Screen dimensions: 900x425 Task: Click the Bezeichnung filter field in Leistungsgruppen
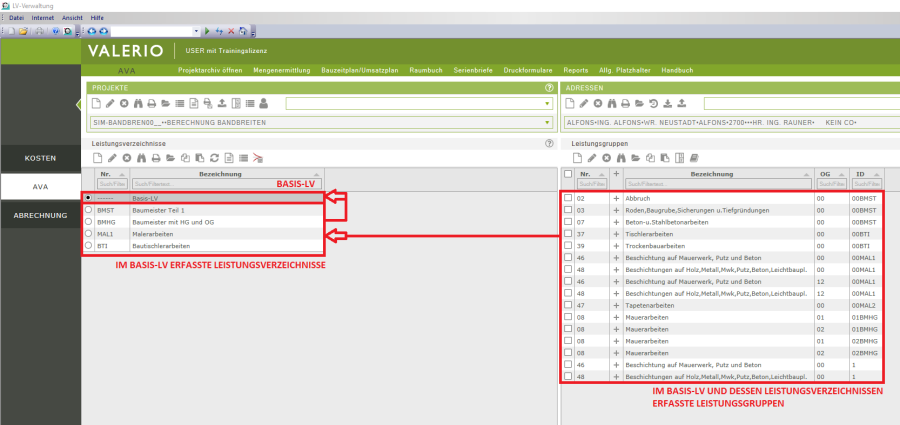(717, 185)
